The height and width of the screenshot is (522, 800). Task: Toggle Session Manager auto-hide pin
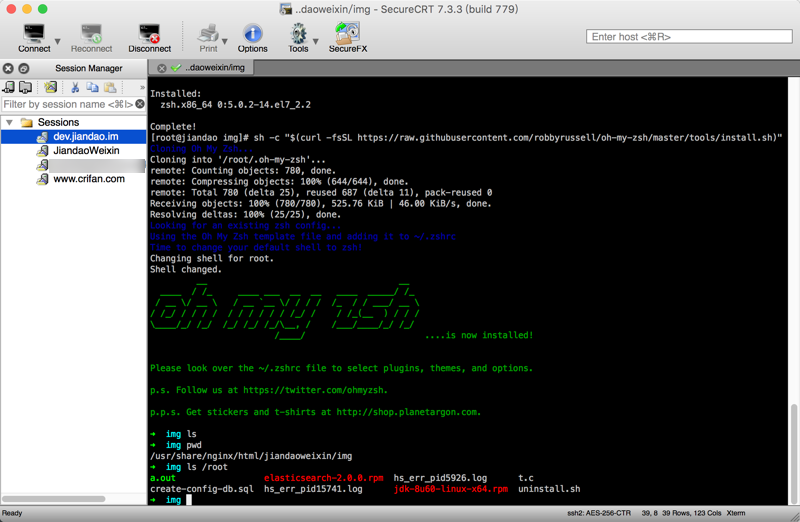tap(24, 68)
